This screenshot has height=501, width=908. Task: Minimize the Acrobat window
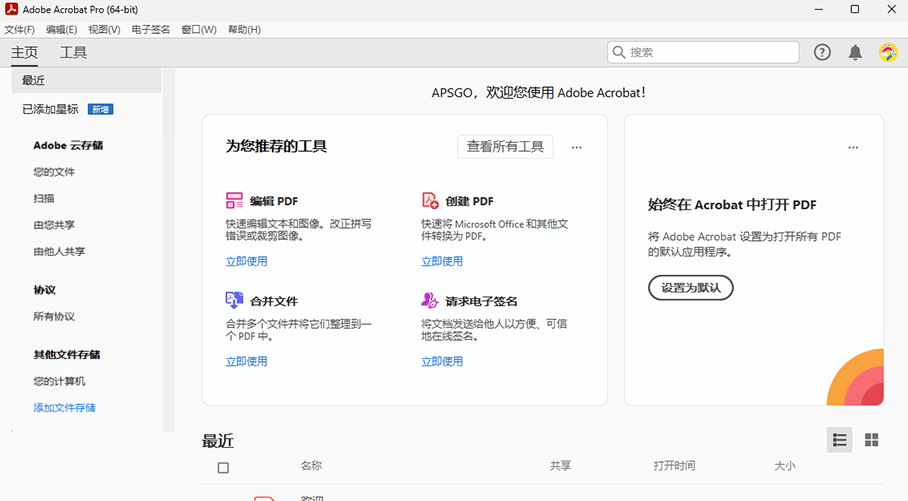coord(818,9)
